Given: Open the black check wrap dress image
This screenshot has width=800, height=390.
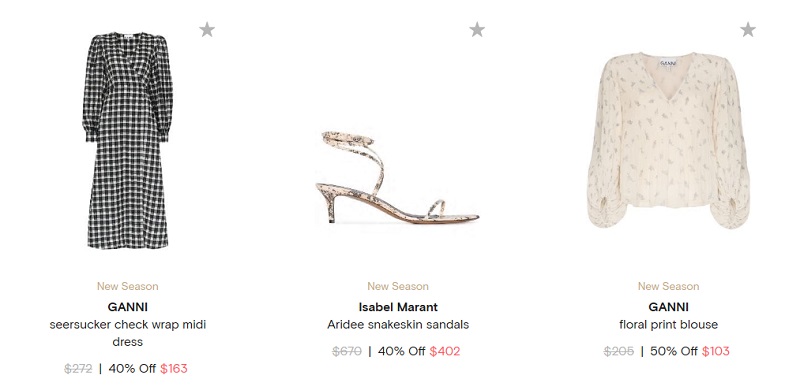Looking at the screenshot, I should click(x=128, y=140).
